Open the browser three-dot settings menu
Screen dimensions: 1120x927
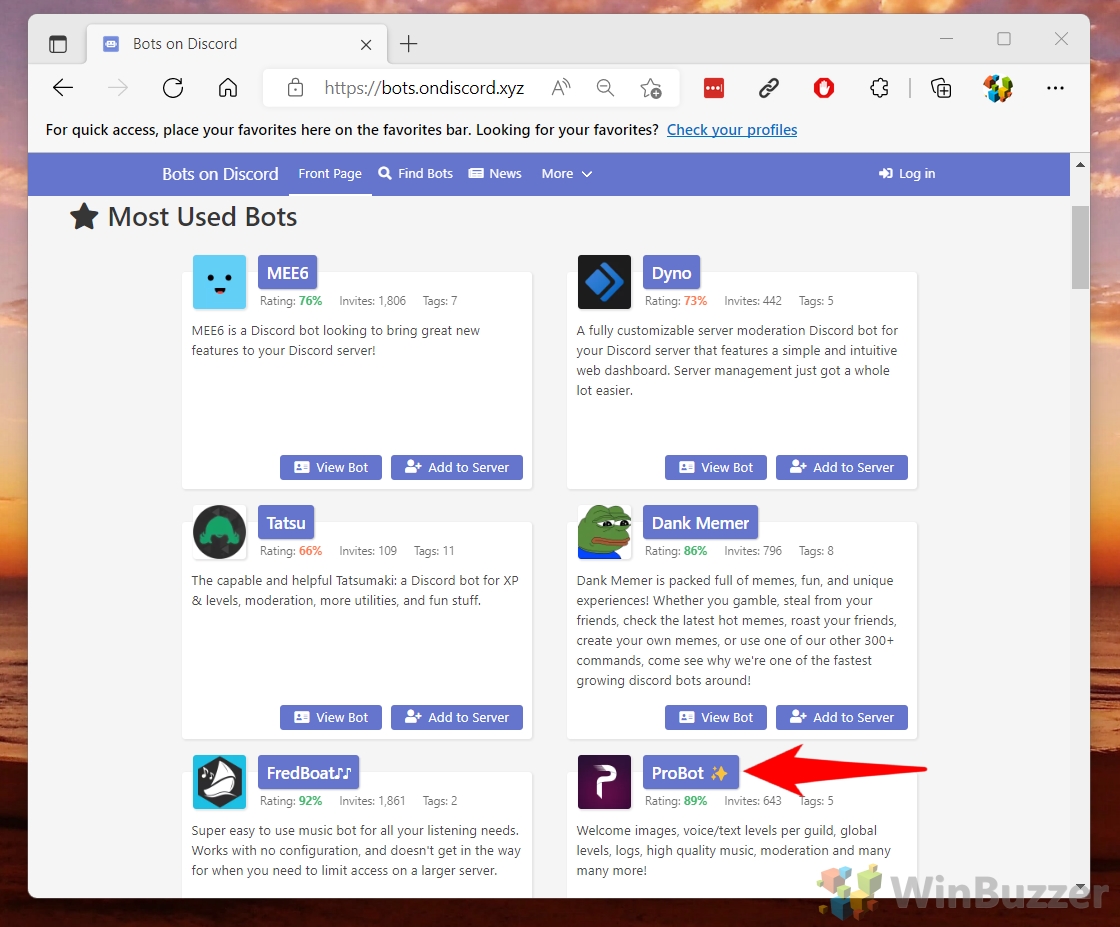(x=1055, y=89)
